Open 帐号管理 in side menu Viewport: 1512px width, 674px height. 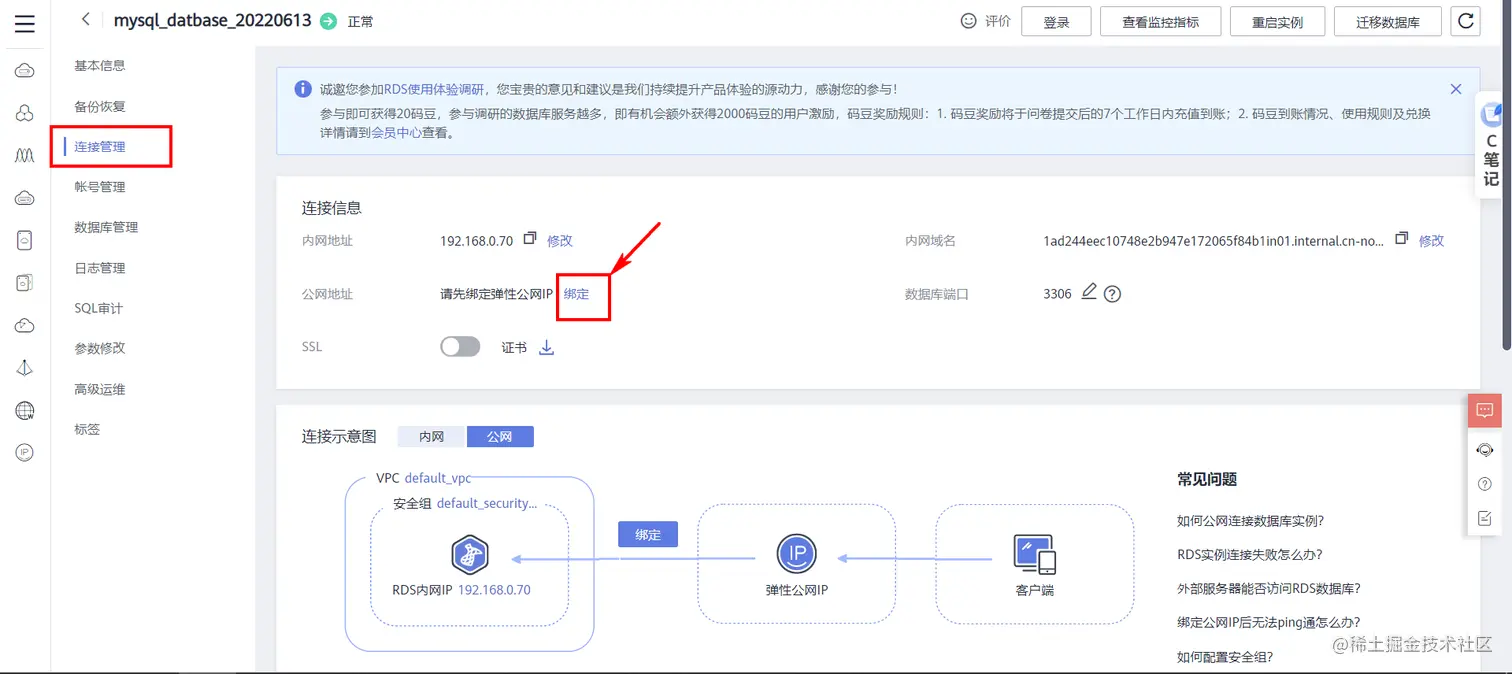point(100,187)
